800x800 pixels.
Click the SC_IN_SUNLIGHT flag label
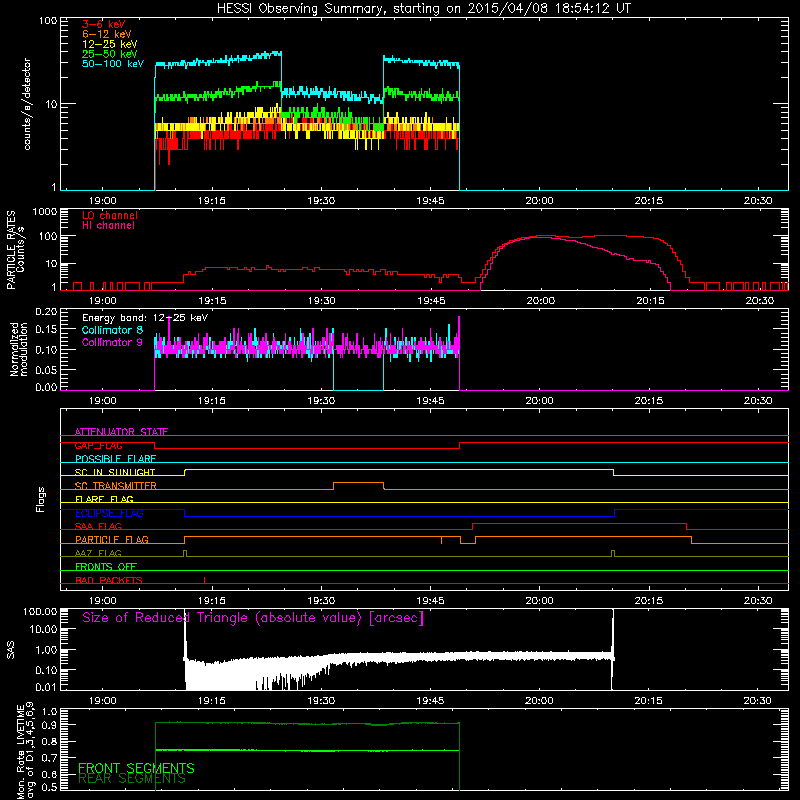[115, 472]
